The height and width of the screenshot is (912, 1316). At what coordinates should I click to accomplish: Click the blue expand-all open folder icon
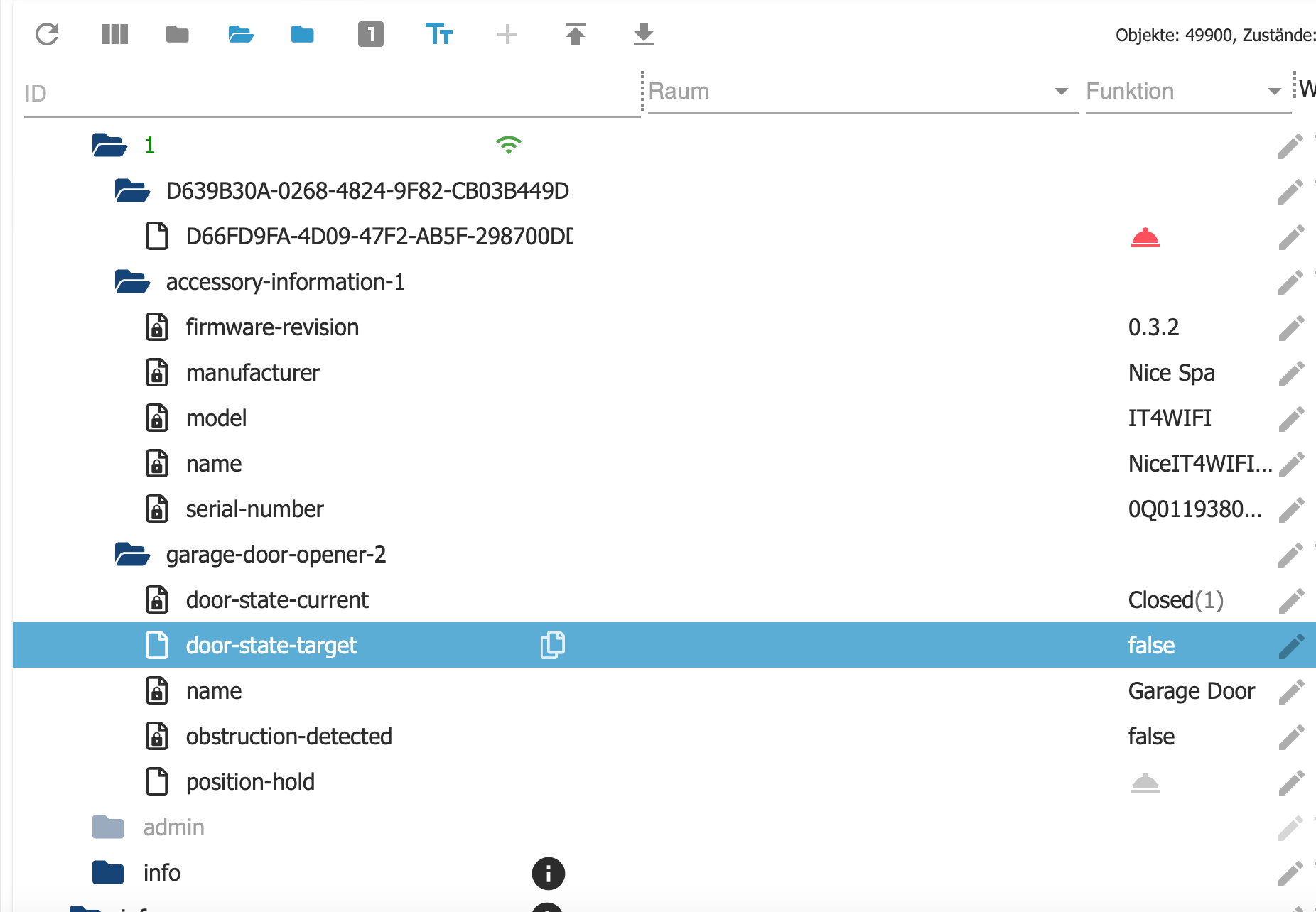(x=241, y=34)
